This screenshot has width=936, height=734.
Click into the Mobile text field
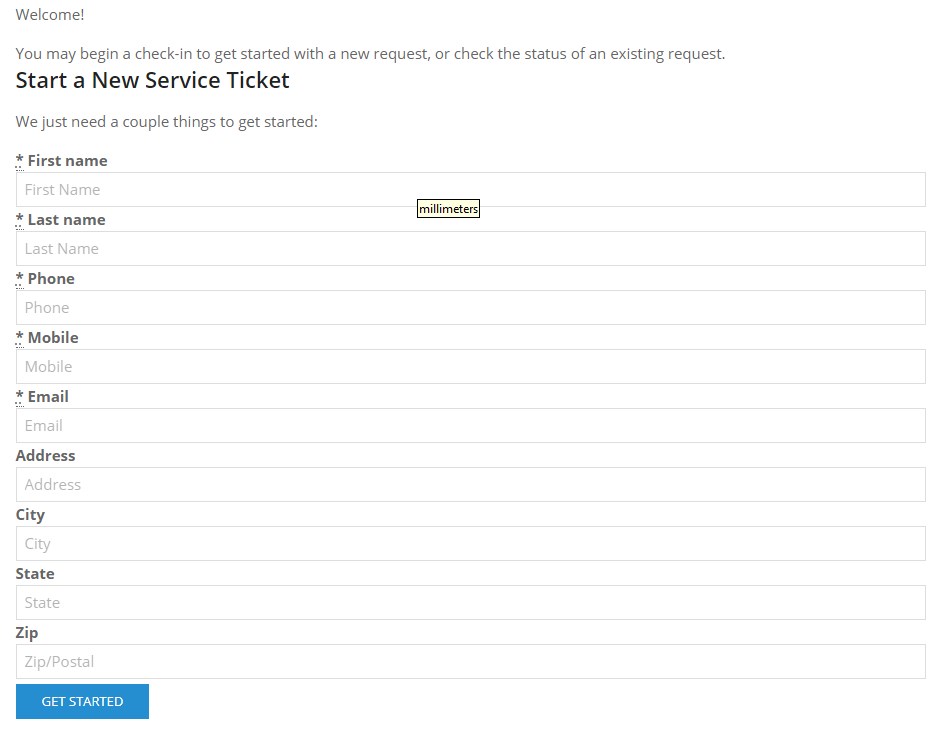pos(470,367)
